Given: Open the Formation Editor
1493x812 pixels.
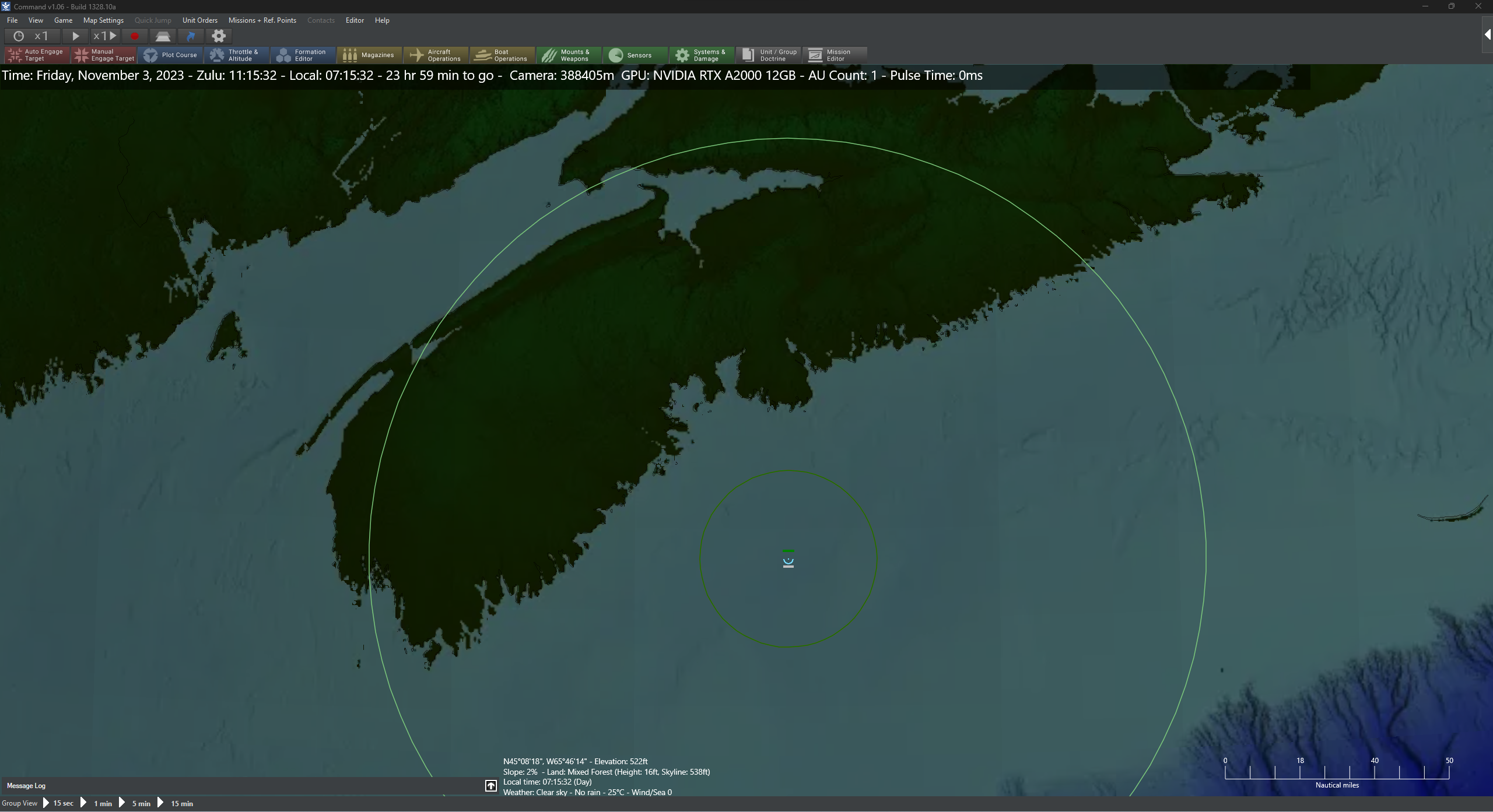Looking at the screenshot, I should click(303, 55).
